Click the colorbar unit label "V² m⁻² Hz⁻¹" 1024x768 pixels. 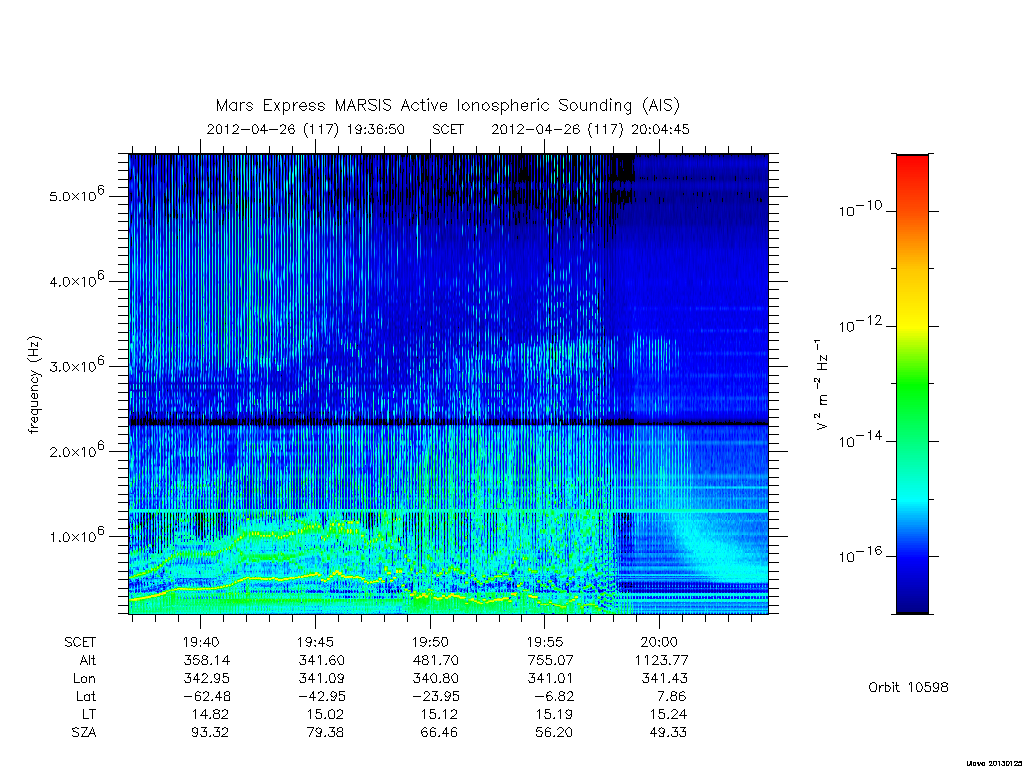pos(821,385)
